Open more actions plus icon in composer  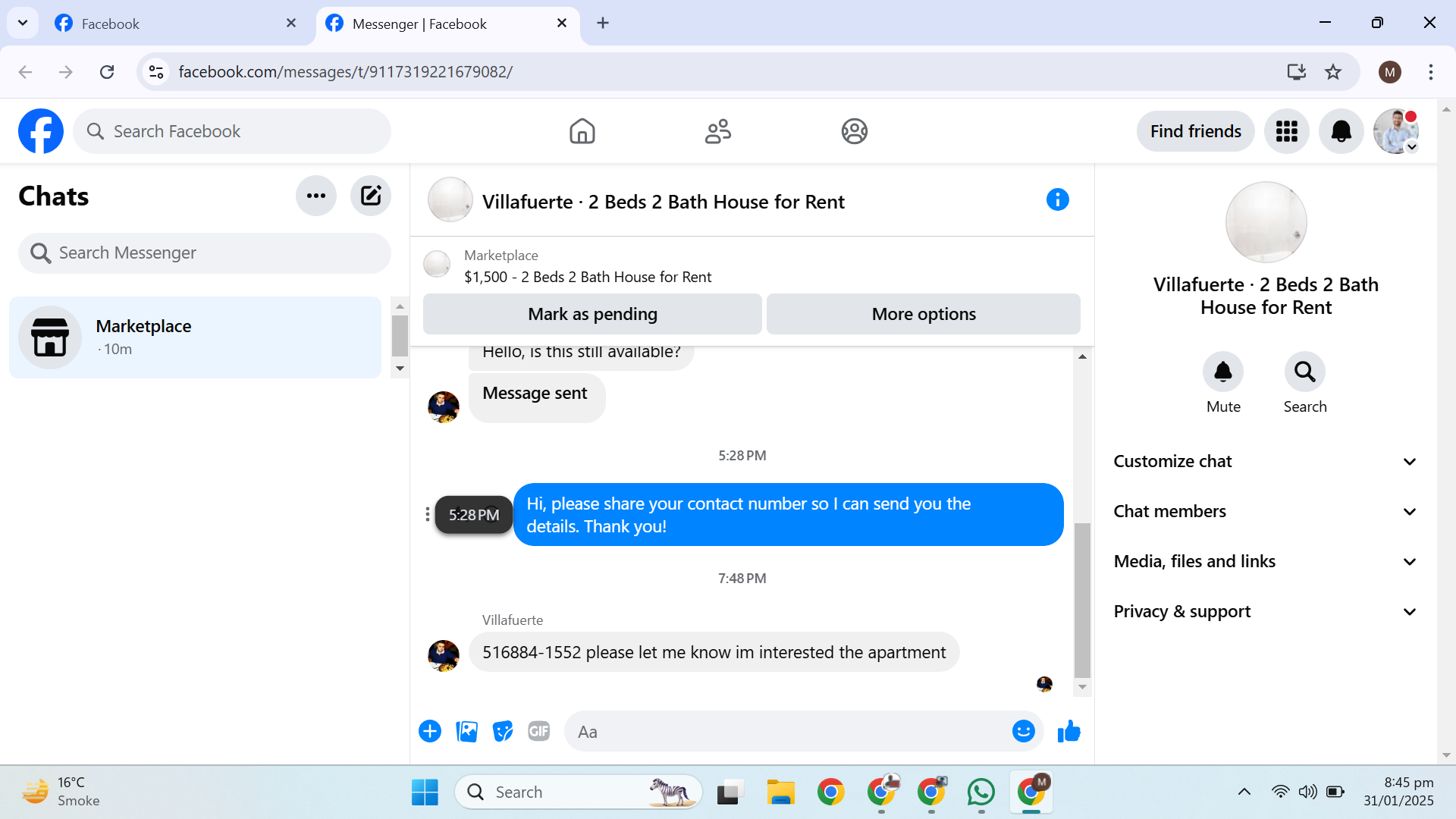click(x=430, y=731)
